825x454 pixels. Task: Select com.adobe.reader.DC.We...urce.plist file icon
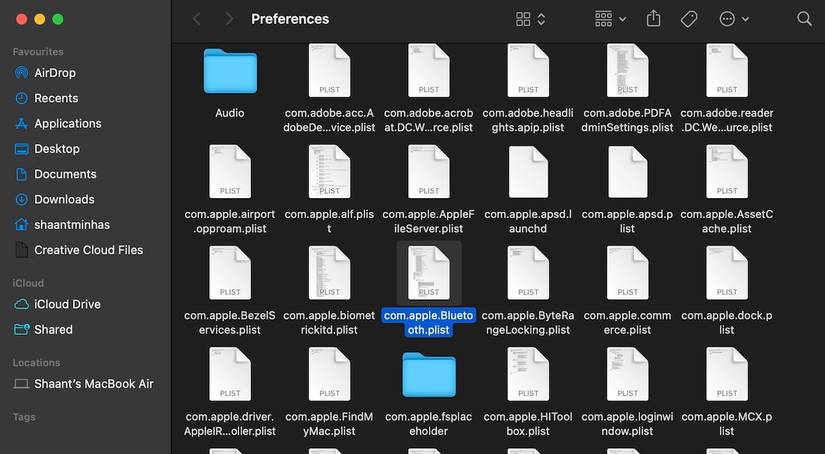click(727, 70)
